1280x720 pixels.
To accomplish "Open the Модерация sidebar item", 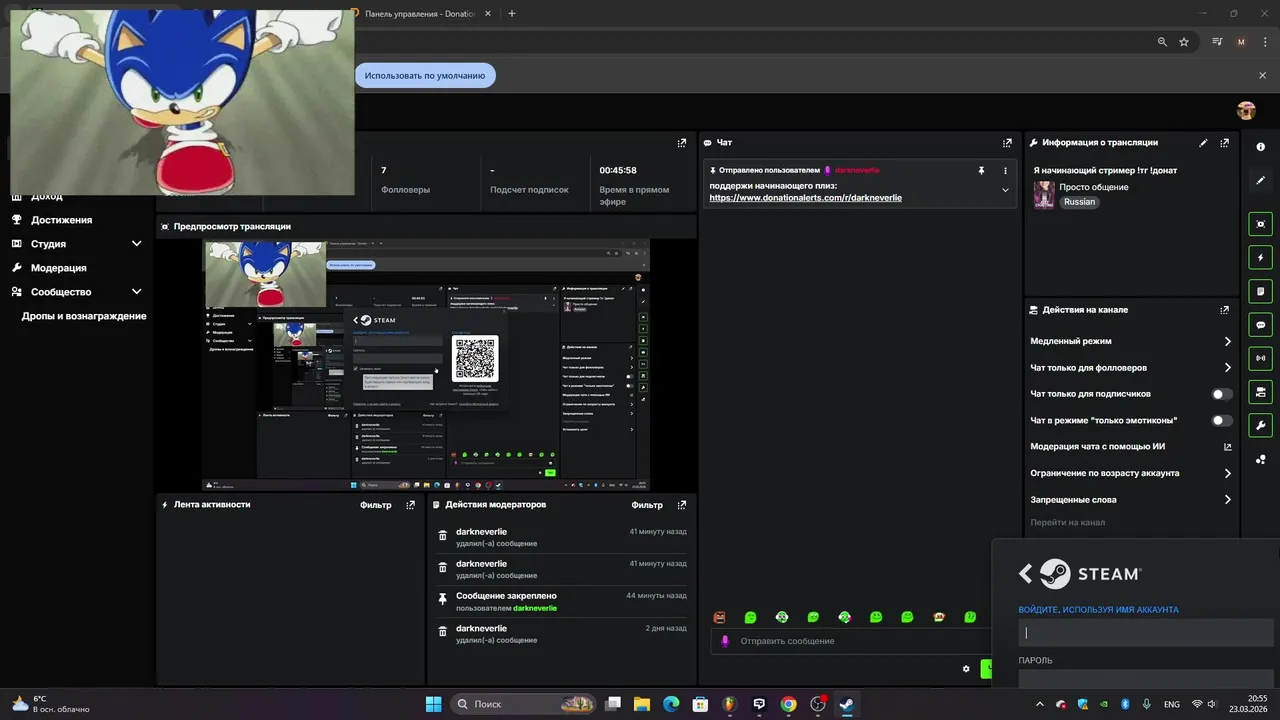I will [x=58, y=268].
